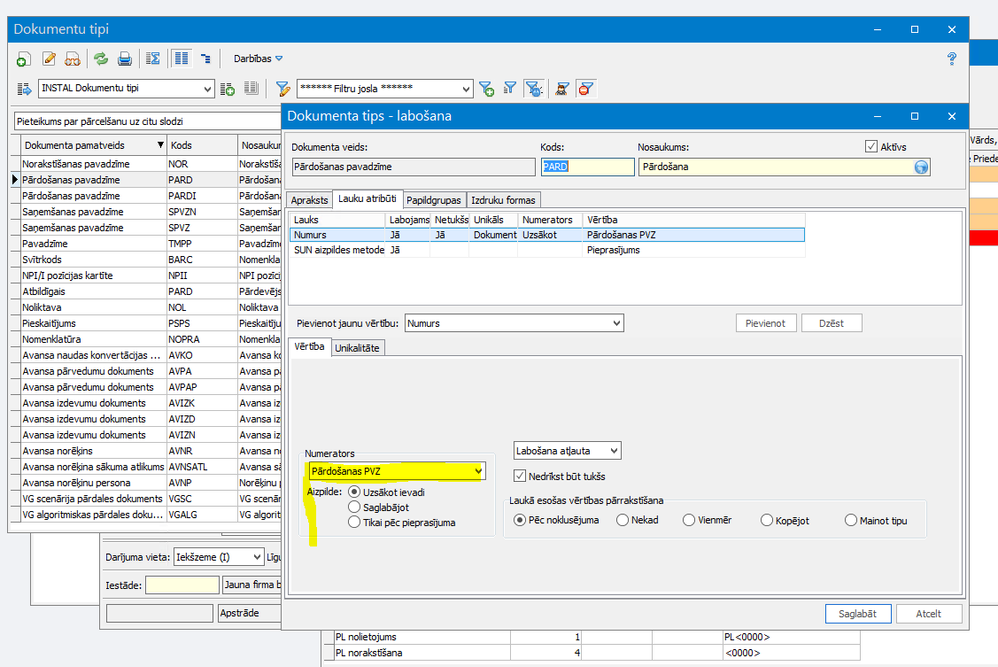Click the add filter icon with plus
Image resolution: width=998 pixels, height=667 pixels.
coord(486,89)
